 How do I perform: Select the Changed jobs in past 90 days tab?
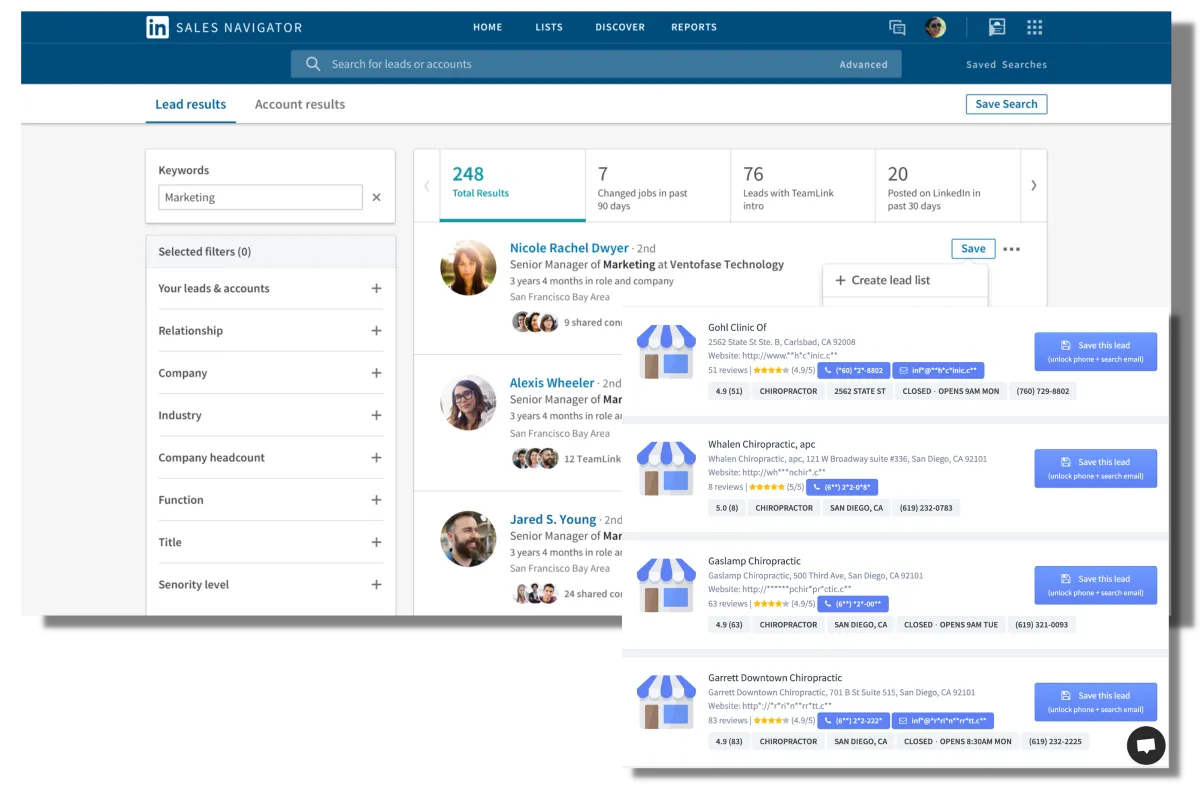coord(658,185)
